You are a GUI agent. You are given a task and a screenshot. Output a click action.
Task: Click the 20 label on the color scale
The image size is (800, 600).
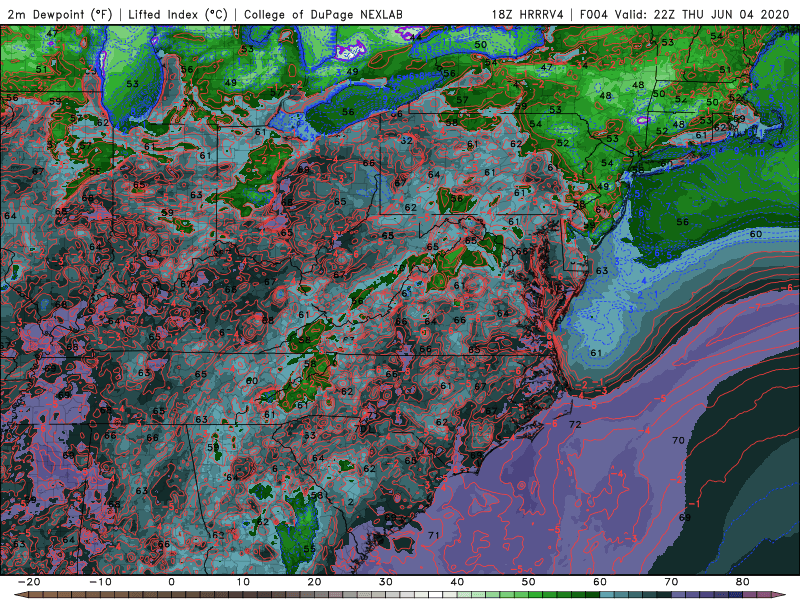[x=314, y=582]
